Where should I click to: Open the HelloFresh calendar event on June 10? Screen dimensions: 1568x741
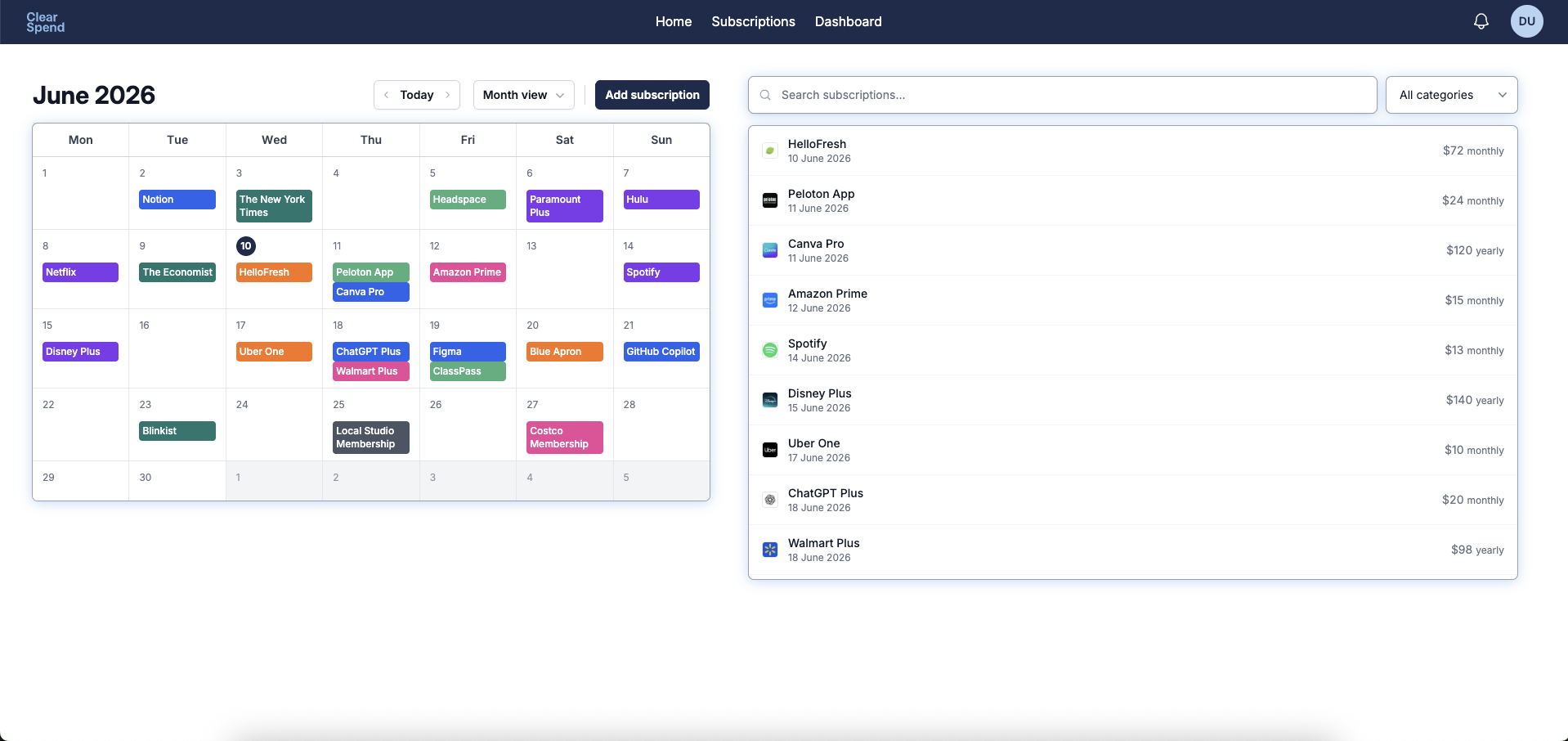coord(274,272)
